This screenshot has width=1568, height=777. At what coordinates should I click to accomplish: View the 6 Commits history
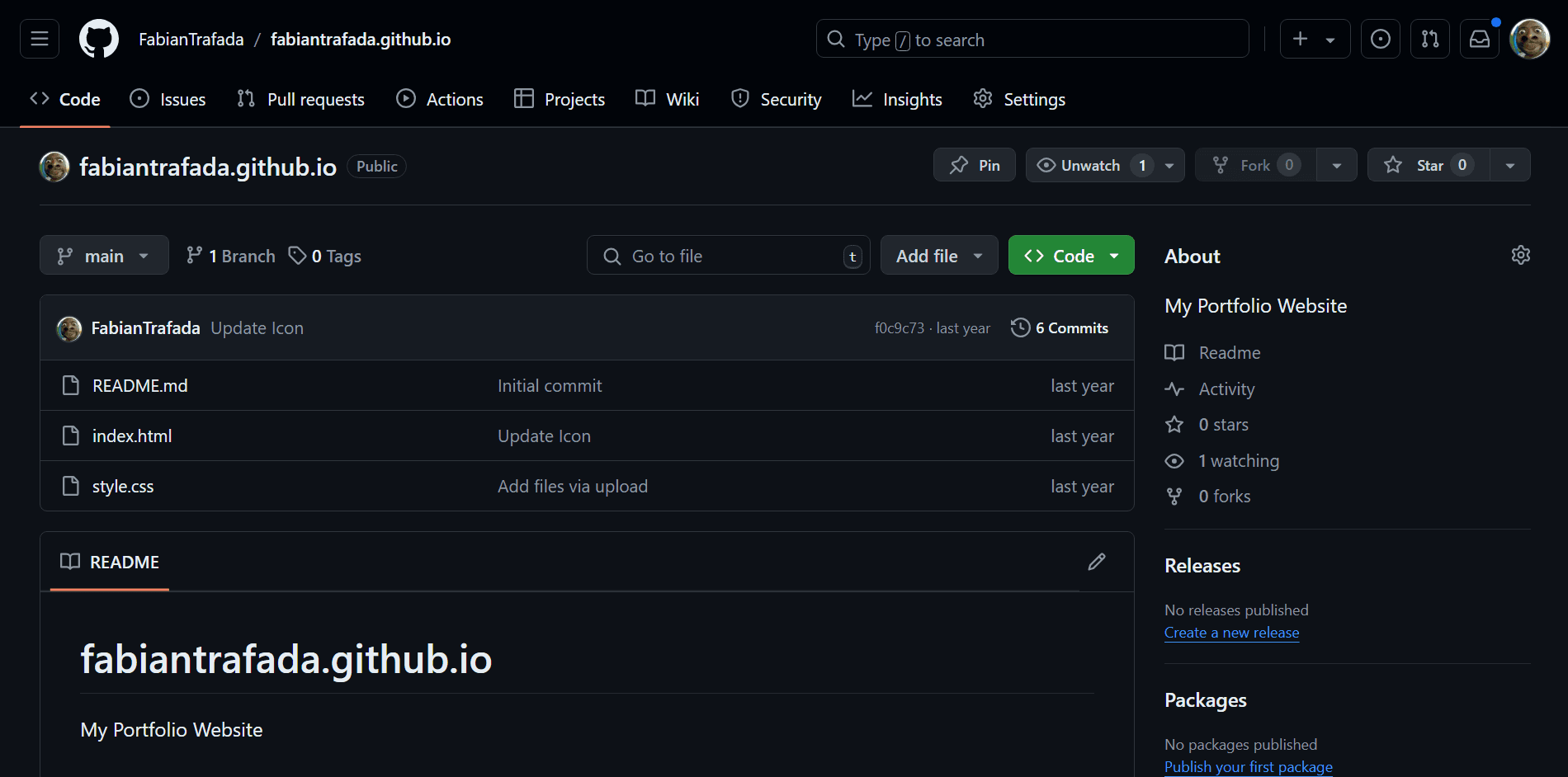point(1060,328)
